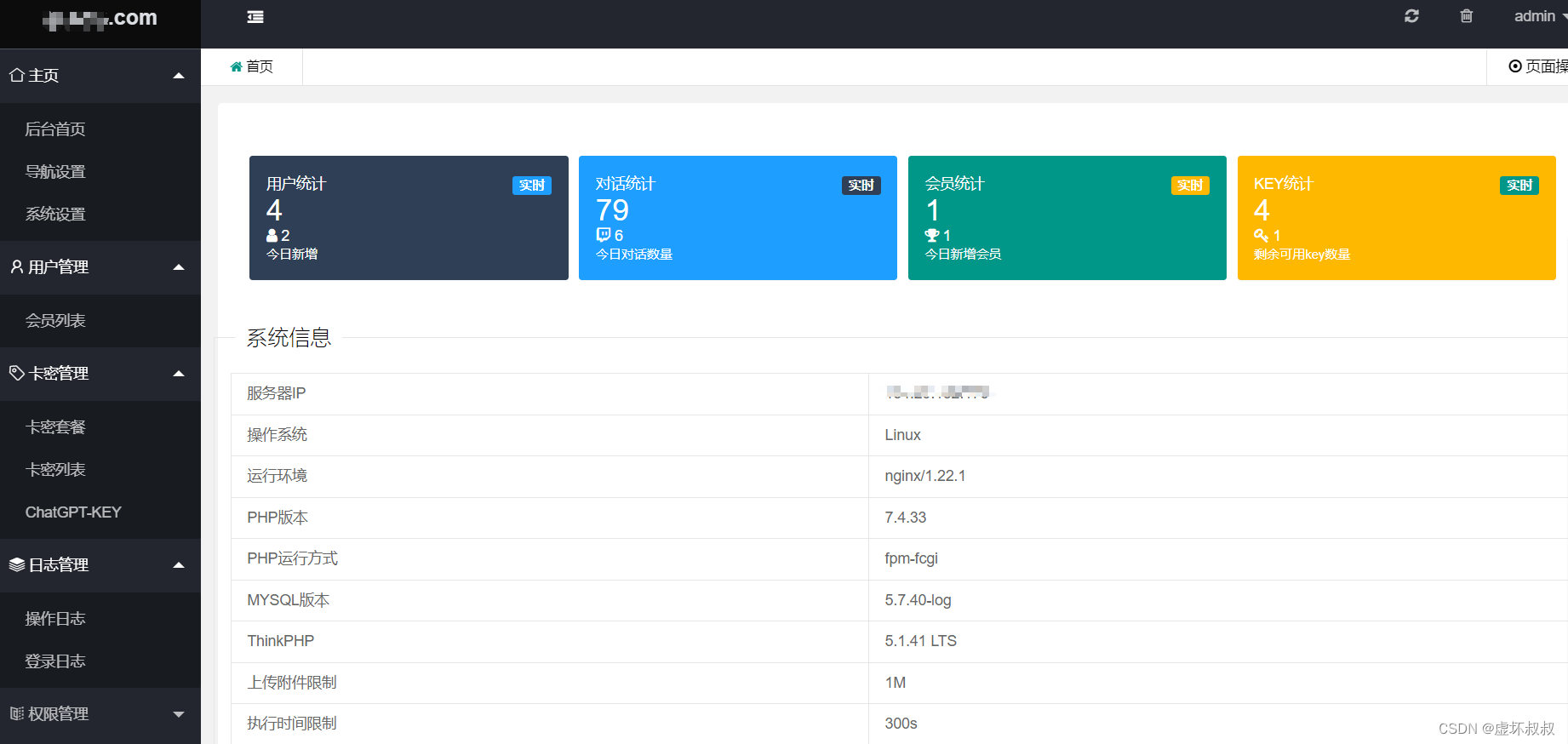This screenshot has width=1568, height=744.
Task: Click the yellow KEY统计 card
Action: coord(1396,218)
